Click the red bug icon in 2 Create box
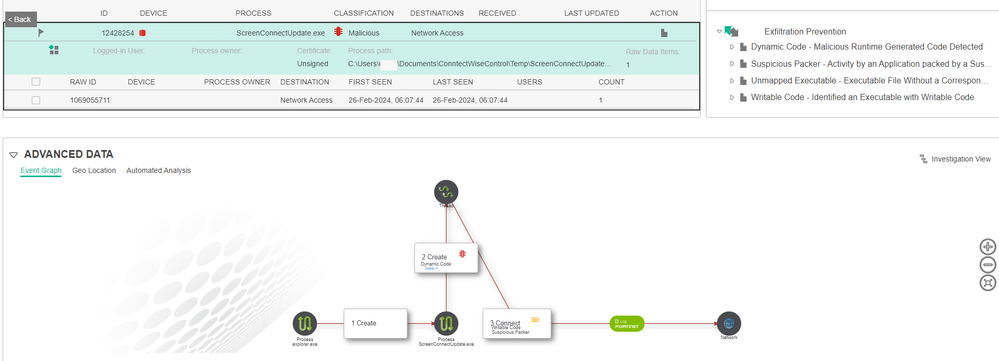 click(x=463, y=255)
